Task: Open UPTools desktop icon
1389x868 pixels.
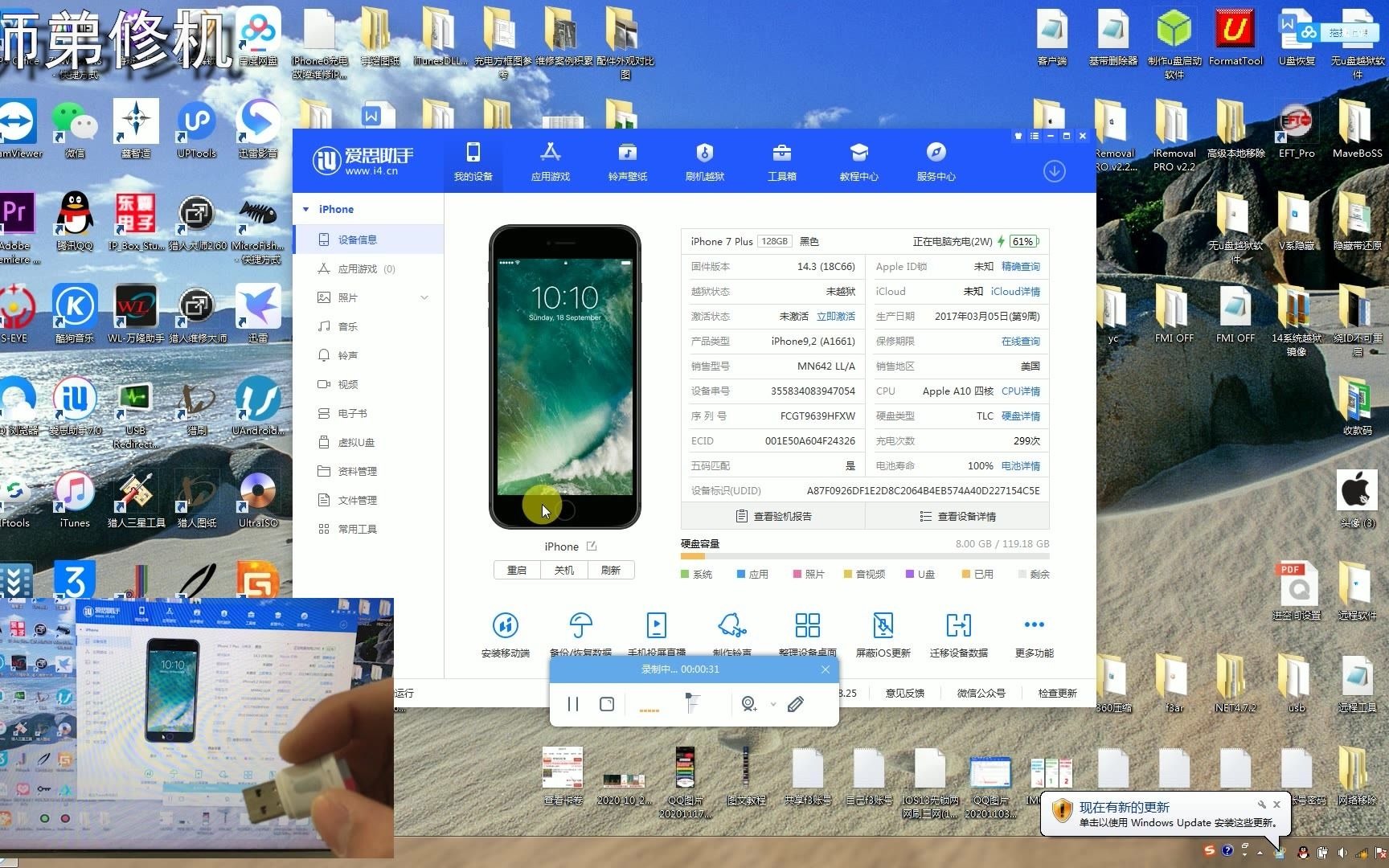Action: (197, 127)
